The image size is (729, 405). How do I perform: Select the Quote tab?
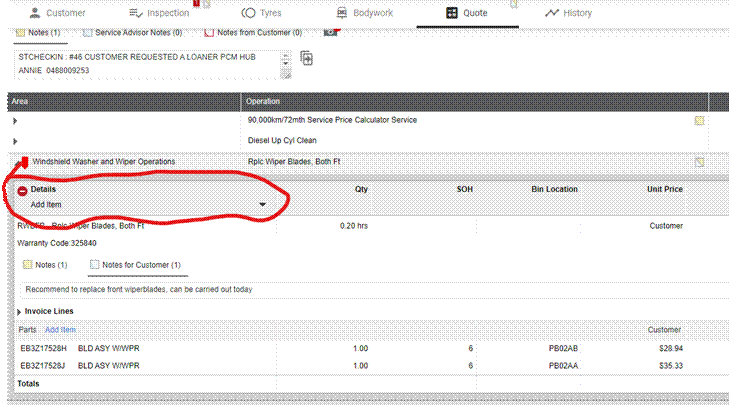pyautogui.click(x=467, y=13)
